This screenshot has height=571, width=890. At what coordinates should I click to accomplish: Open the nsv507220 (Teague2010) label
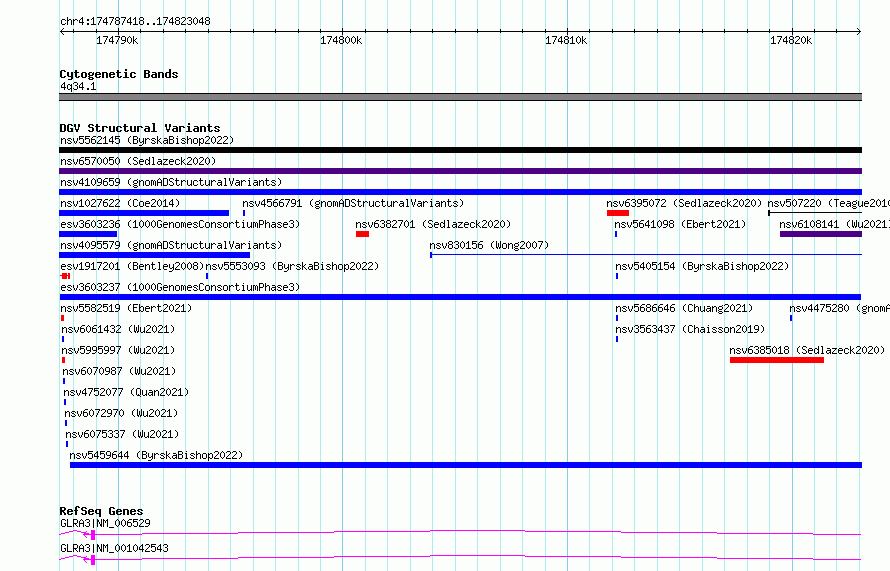[828, 203]
